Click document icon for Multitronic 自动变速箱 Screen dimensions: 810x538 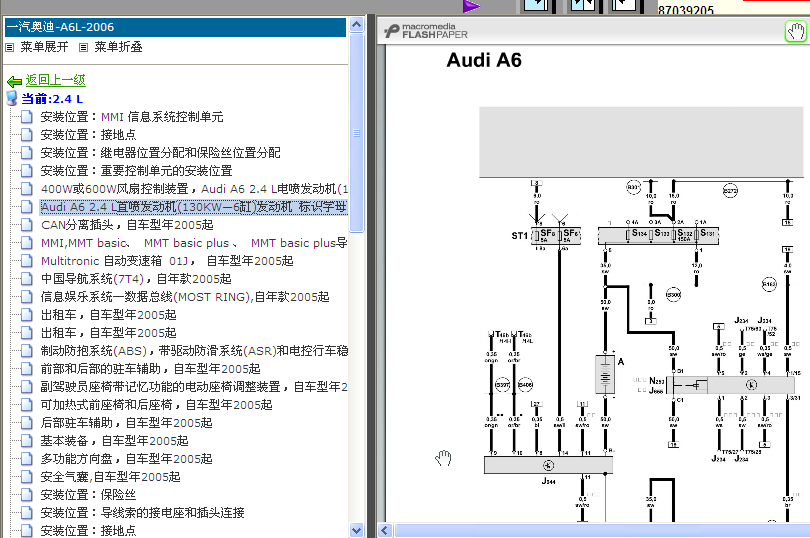27,261
